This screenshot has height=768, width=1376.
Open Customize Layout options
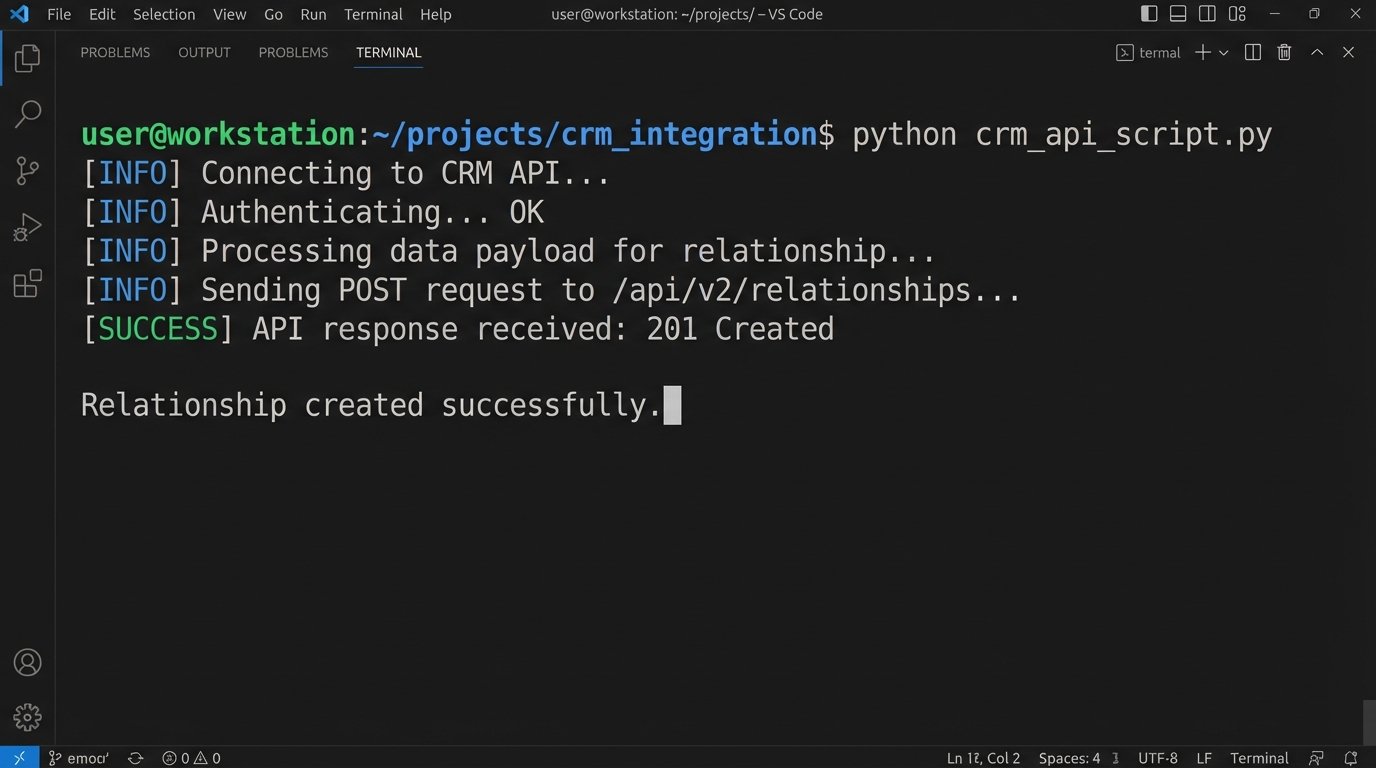click(1237, 14)
